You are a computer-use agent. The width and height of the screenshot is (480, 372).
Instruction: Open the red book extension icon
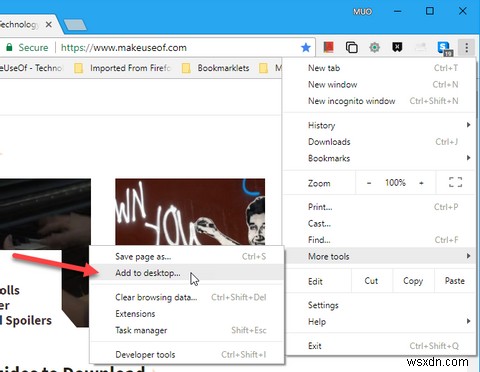pos(329,48)
